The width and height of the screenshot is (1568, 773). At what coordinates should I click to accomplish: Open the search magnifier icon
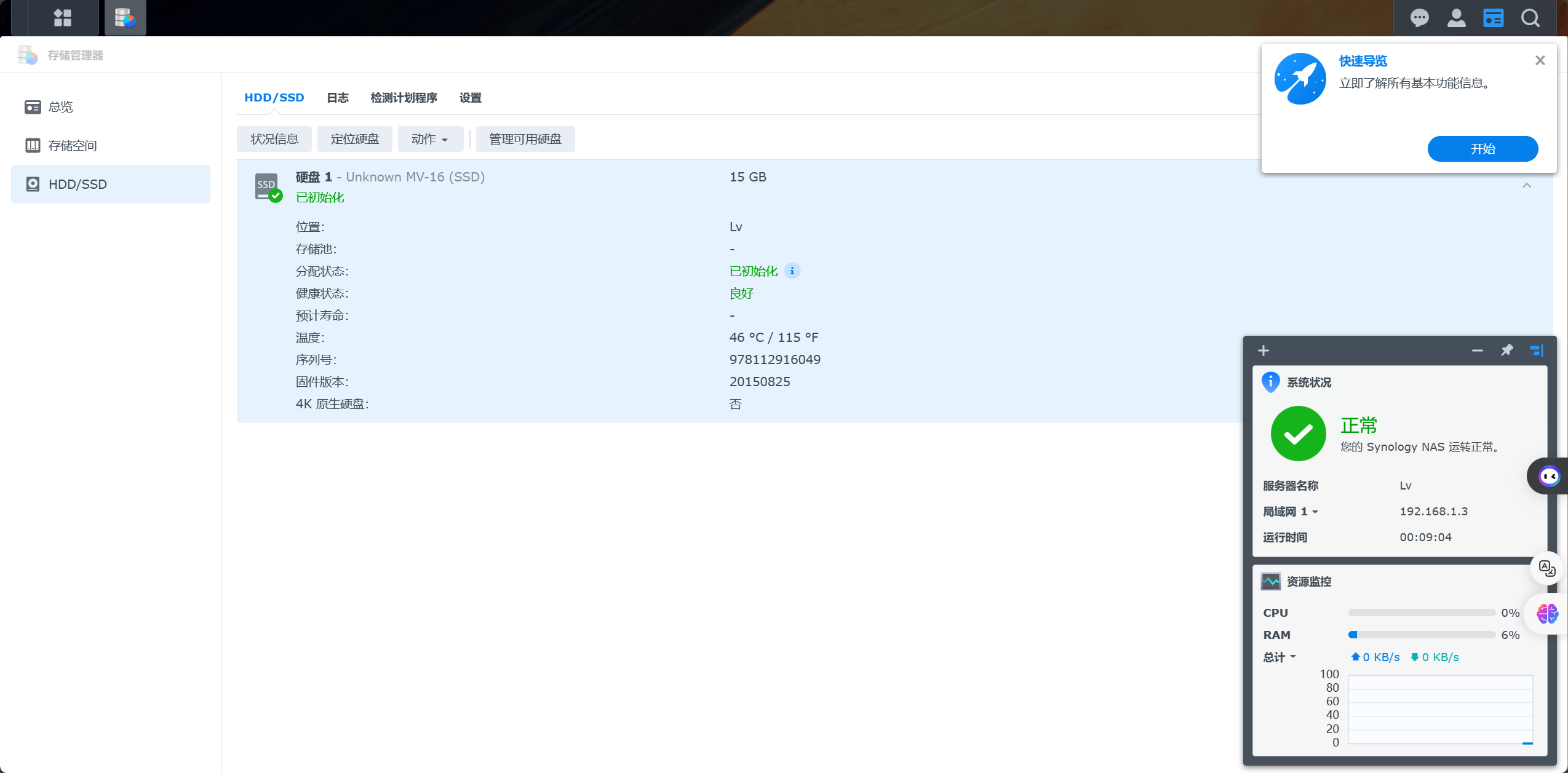[x=1530, y=18]
